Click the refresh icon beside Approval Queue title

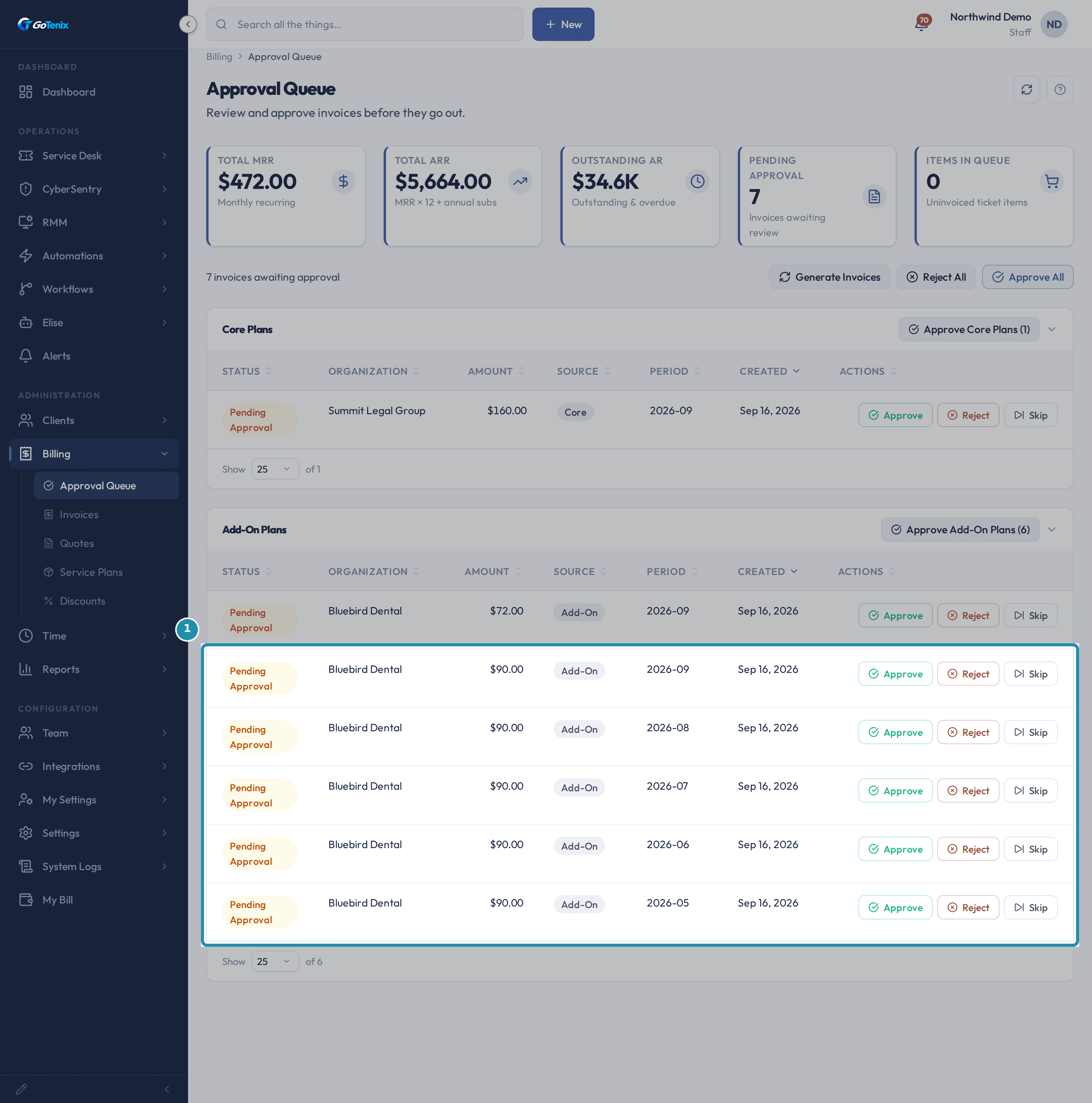point(1026,90)
